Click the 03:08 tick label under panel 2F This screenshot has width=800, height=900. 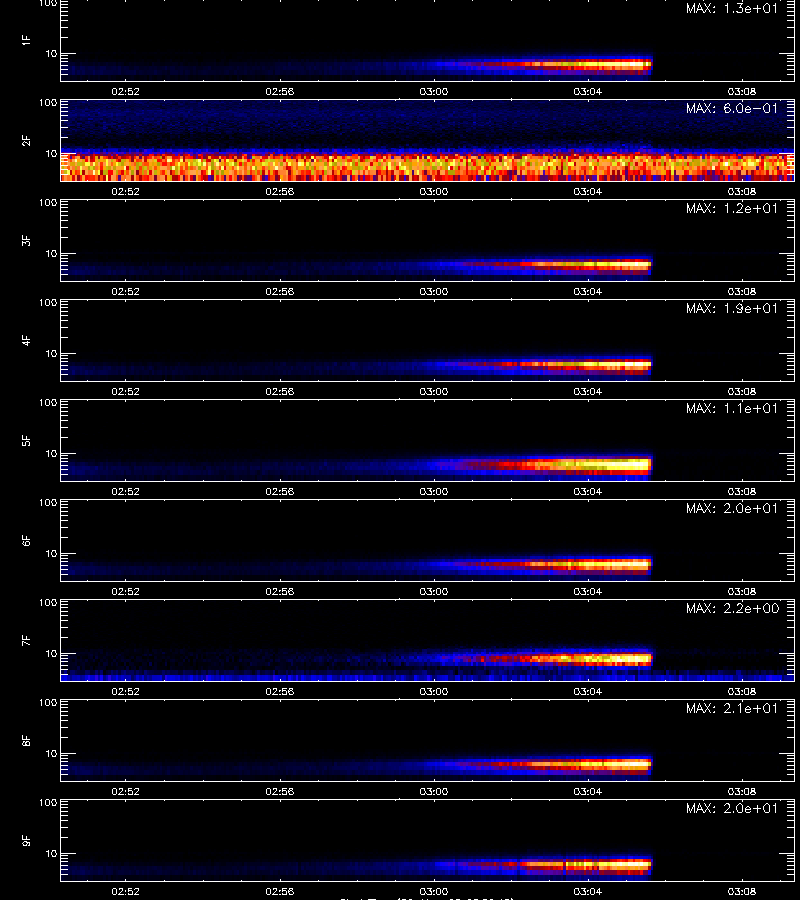click(741, 191)
